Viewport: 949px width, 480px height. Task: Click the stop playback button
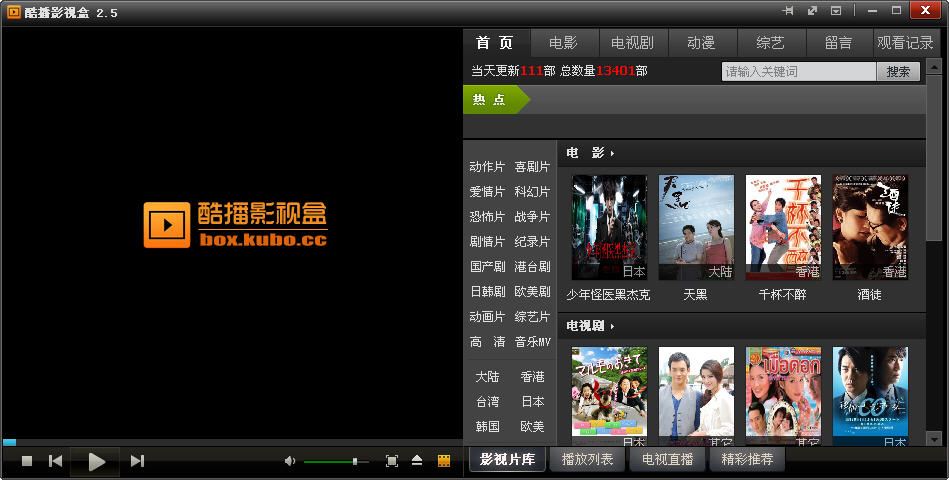coord(27,461)
